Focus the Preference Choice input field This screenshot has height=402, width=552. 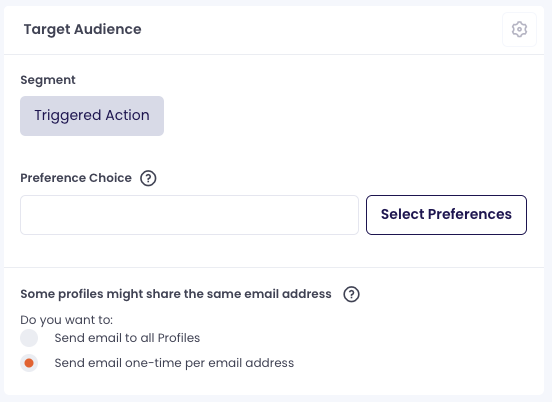[x=189, y=215]
